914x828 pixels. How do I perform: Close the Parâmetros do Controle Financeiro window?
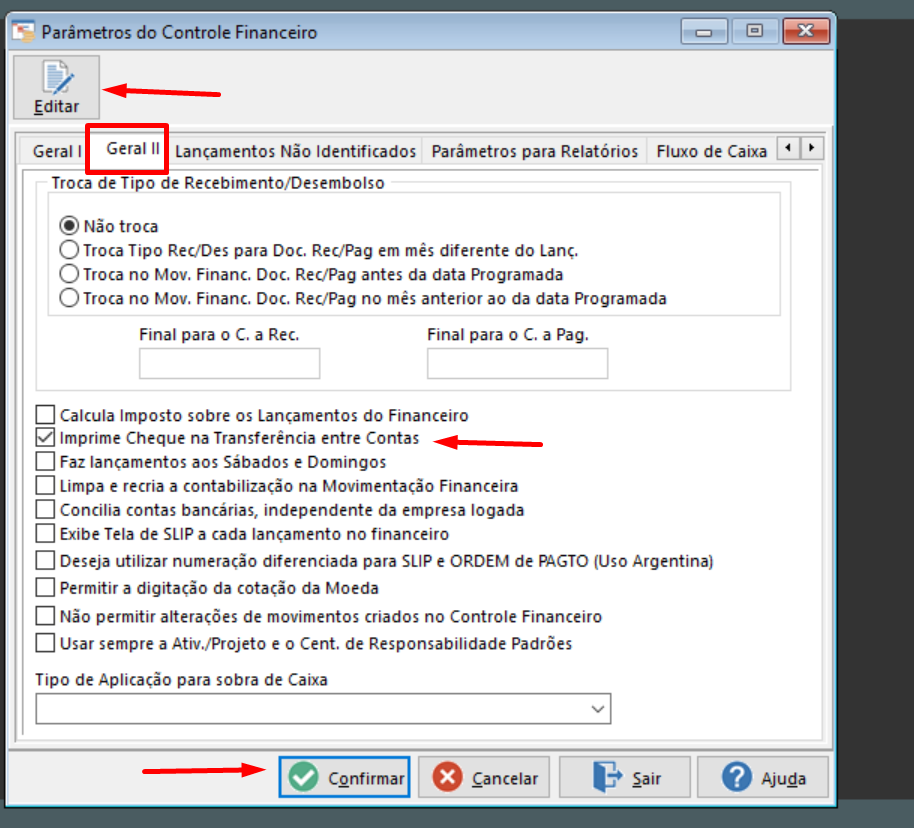coord(806,31)
